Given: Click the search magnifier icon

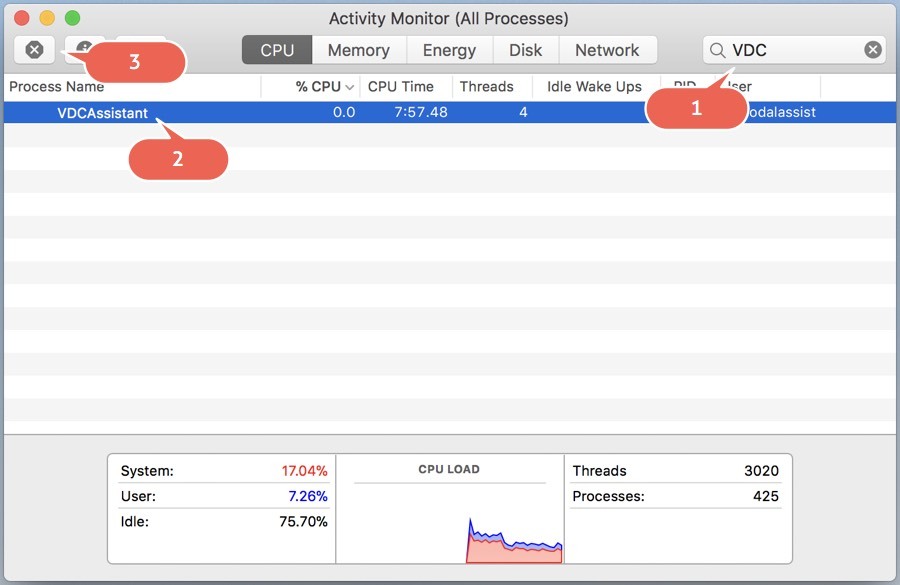Looking at the screenshot, I should [x=717, y=51].
